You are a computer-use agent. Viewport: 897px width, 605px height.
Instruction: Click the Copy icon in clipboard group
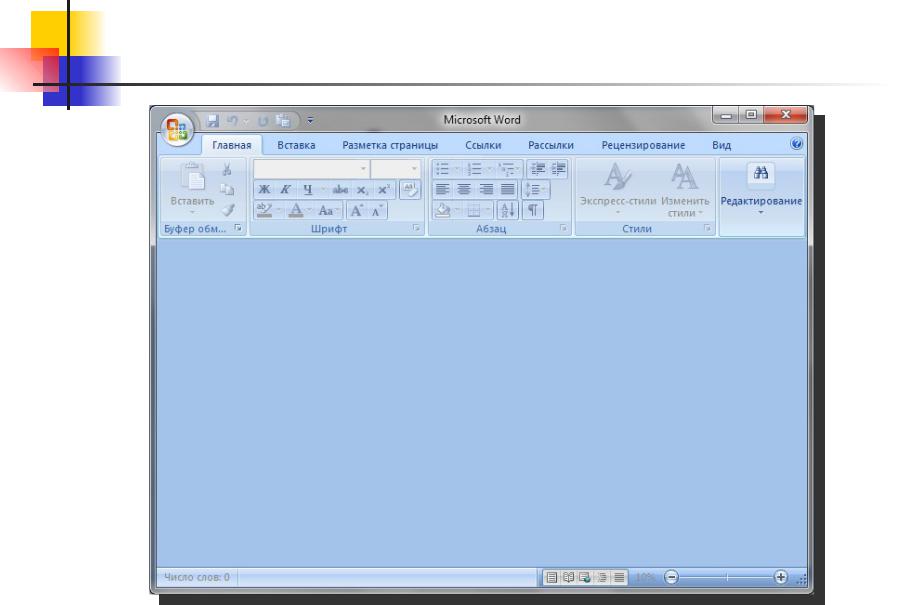(x=227, y=189)
